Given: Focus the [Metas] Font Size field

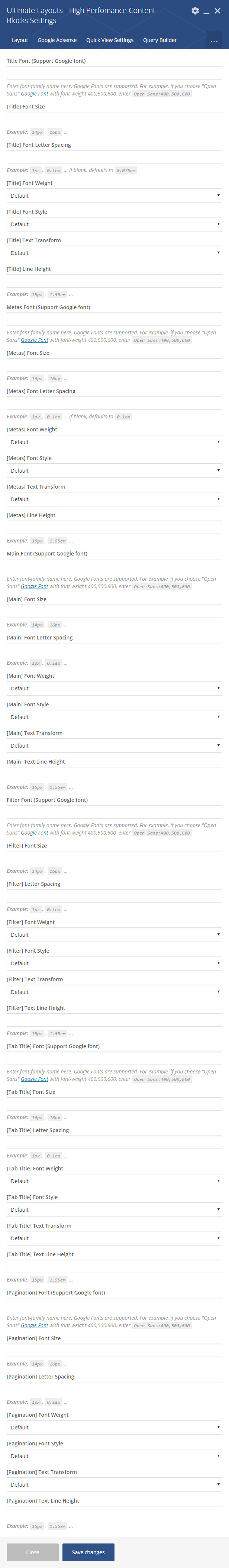Looking at the screenshot, I should pyautogui.click(x=114, y=365).
